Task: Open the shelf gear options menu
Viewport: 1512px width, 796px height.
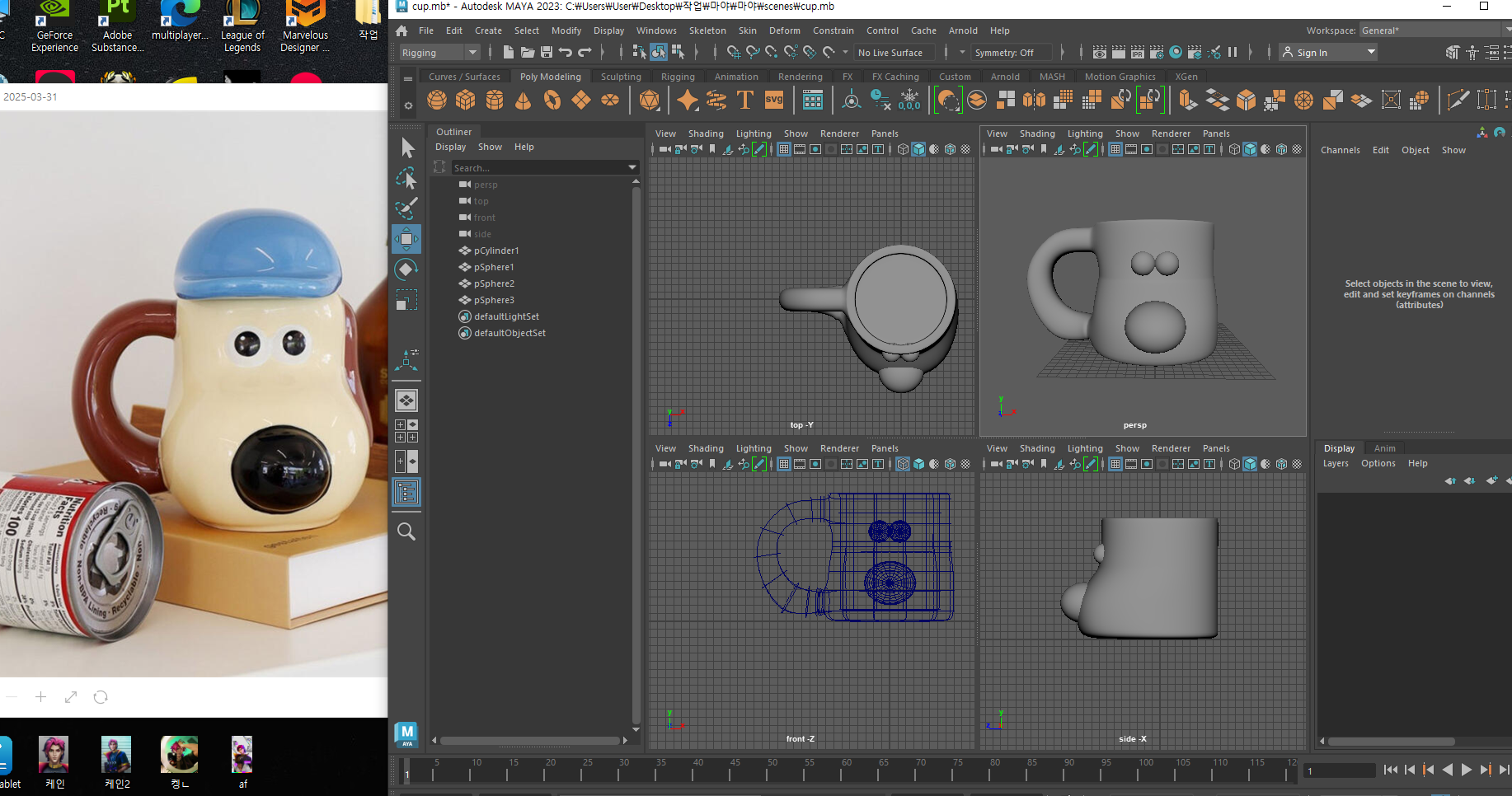Action: click(x=408, y=105)
